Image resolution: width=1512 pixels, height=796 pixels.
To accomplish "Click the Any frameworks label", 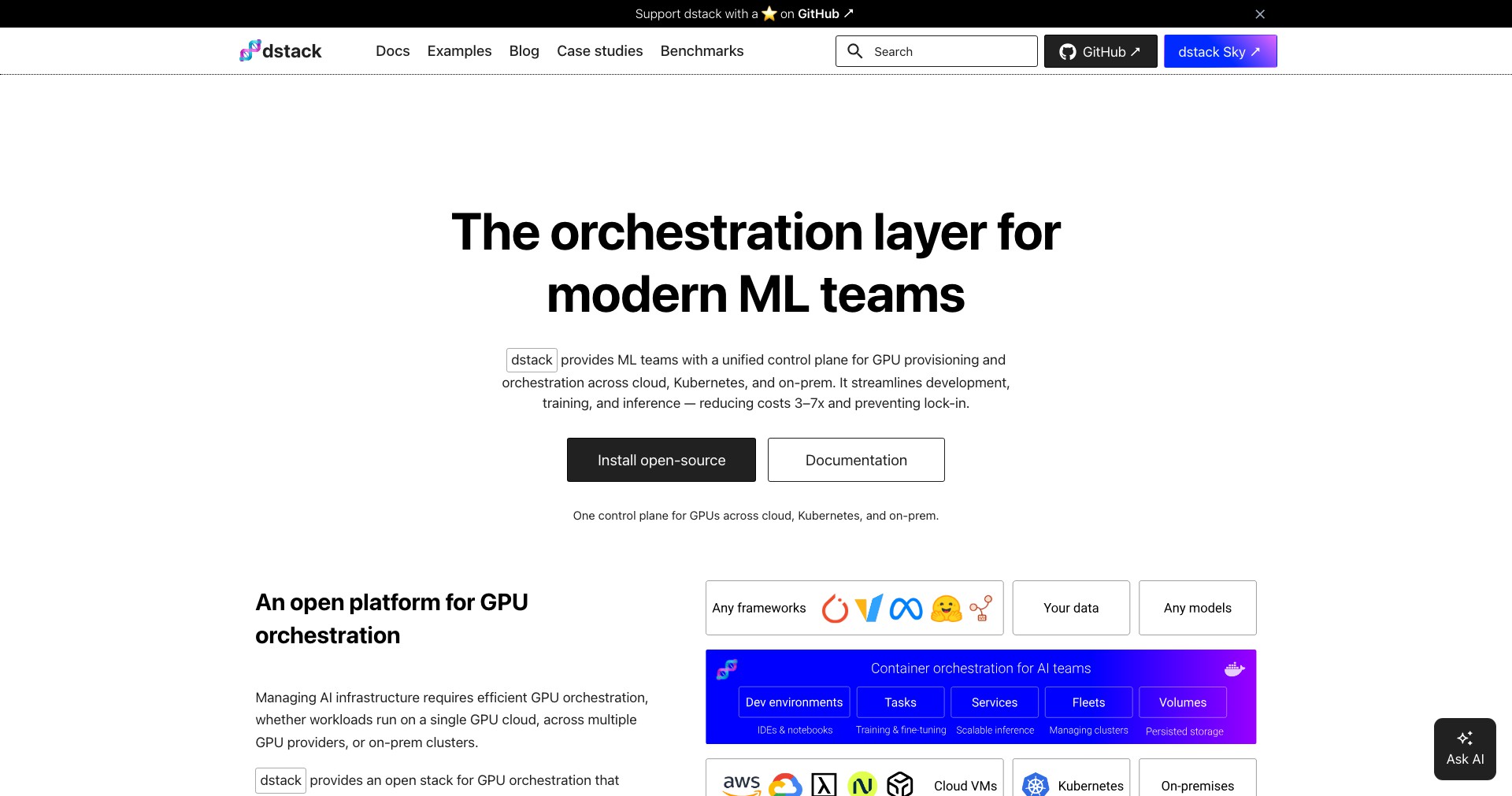I will [759, 608].
